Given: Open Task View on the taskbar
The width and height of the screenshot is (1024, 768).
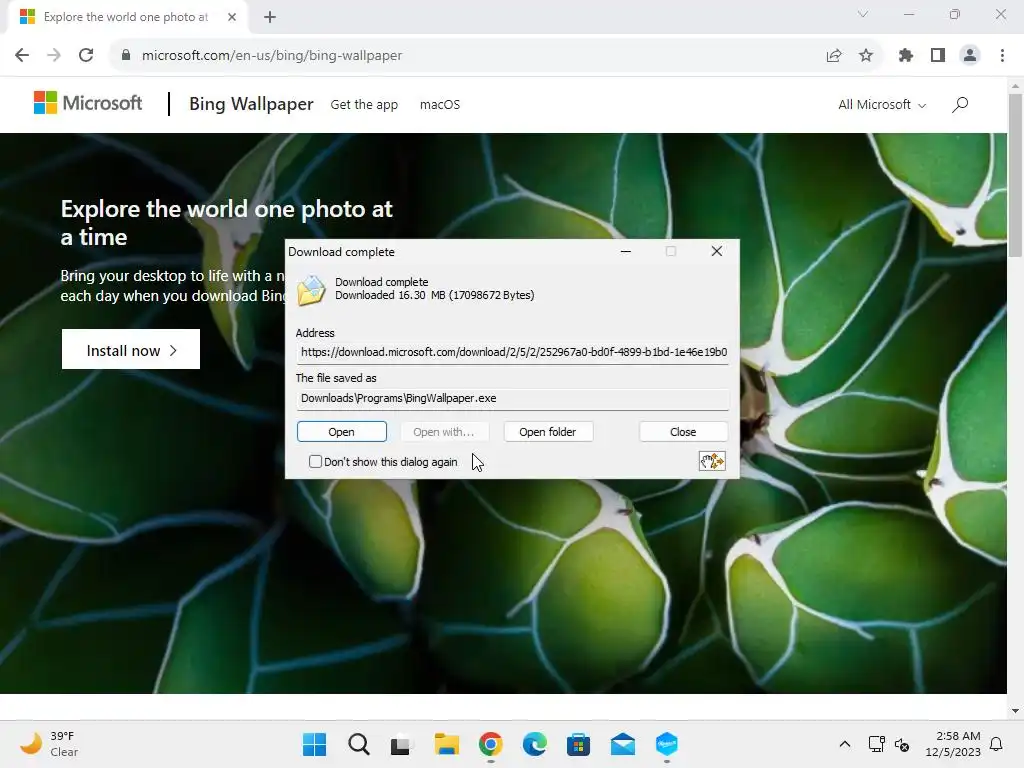Looking at the screenshot, I should coord(401,744).
